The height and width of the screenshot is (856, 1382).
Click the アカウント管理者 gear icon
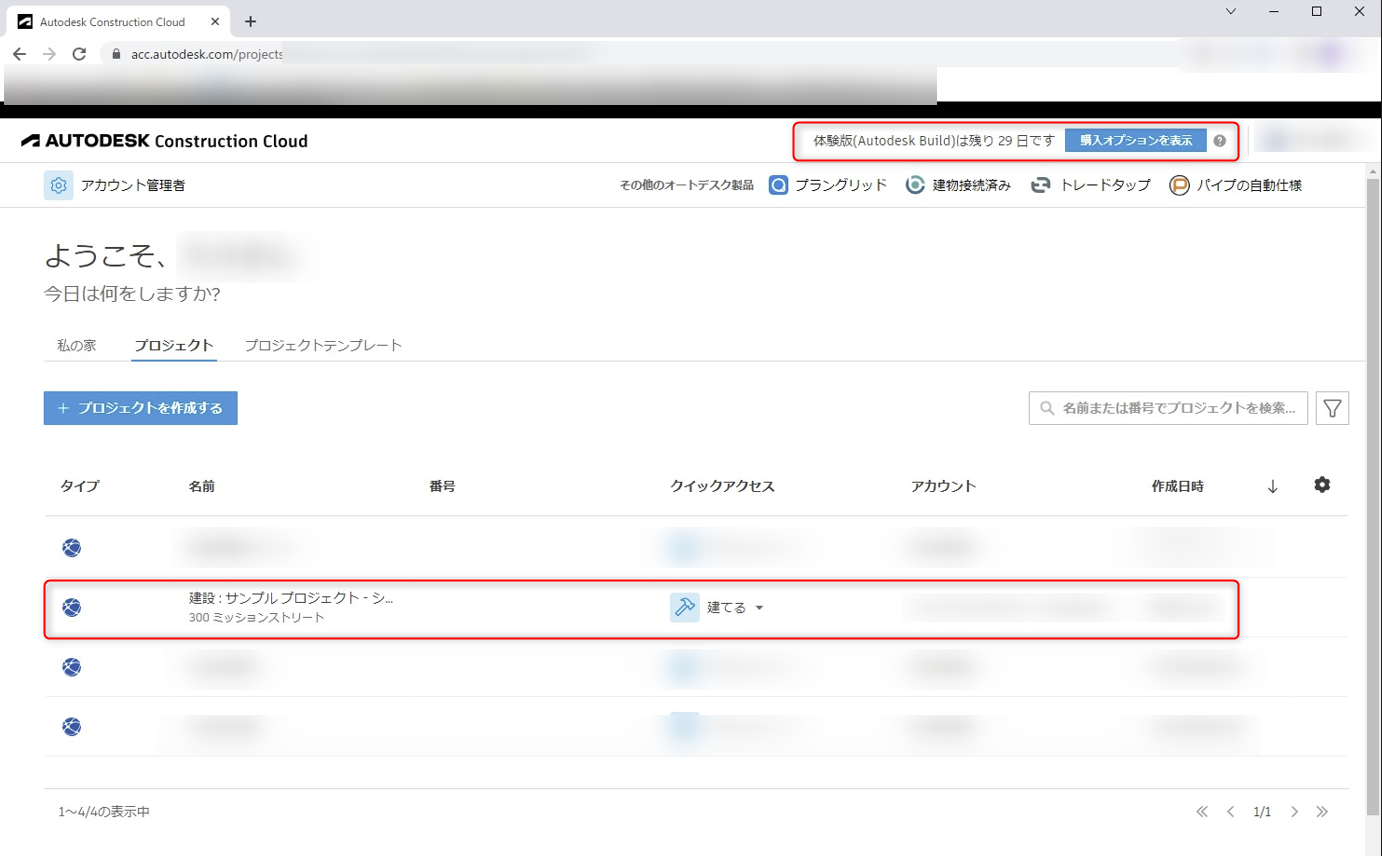58,185
